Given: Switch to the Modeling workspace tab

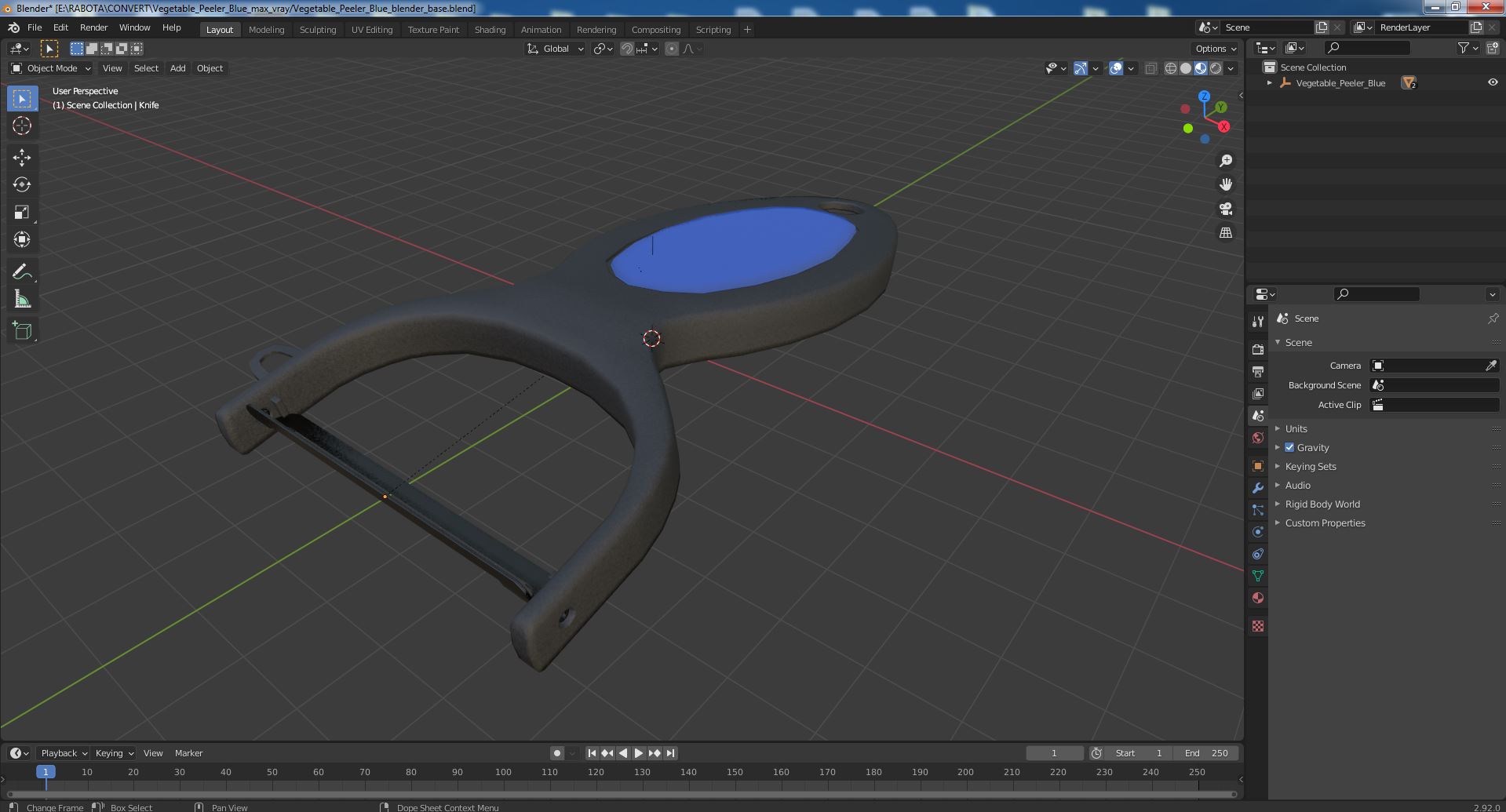Looking at the screenshot, I should point(266,30).
